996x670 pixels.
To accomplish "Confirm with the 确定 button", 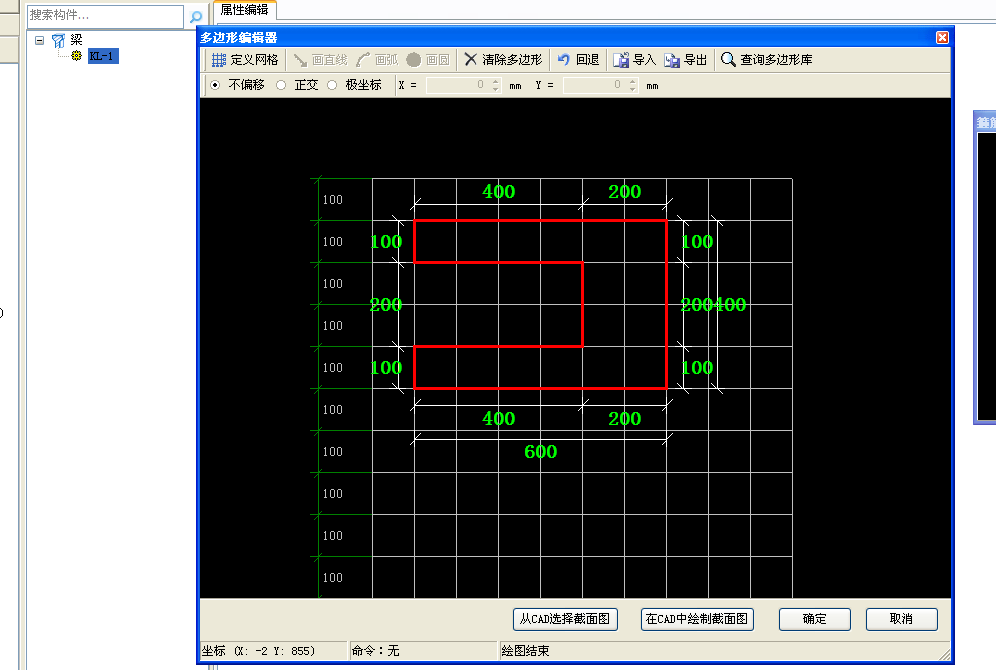I will point(815,619).
